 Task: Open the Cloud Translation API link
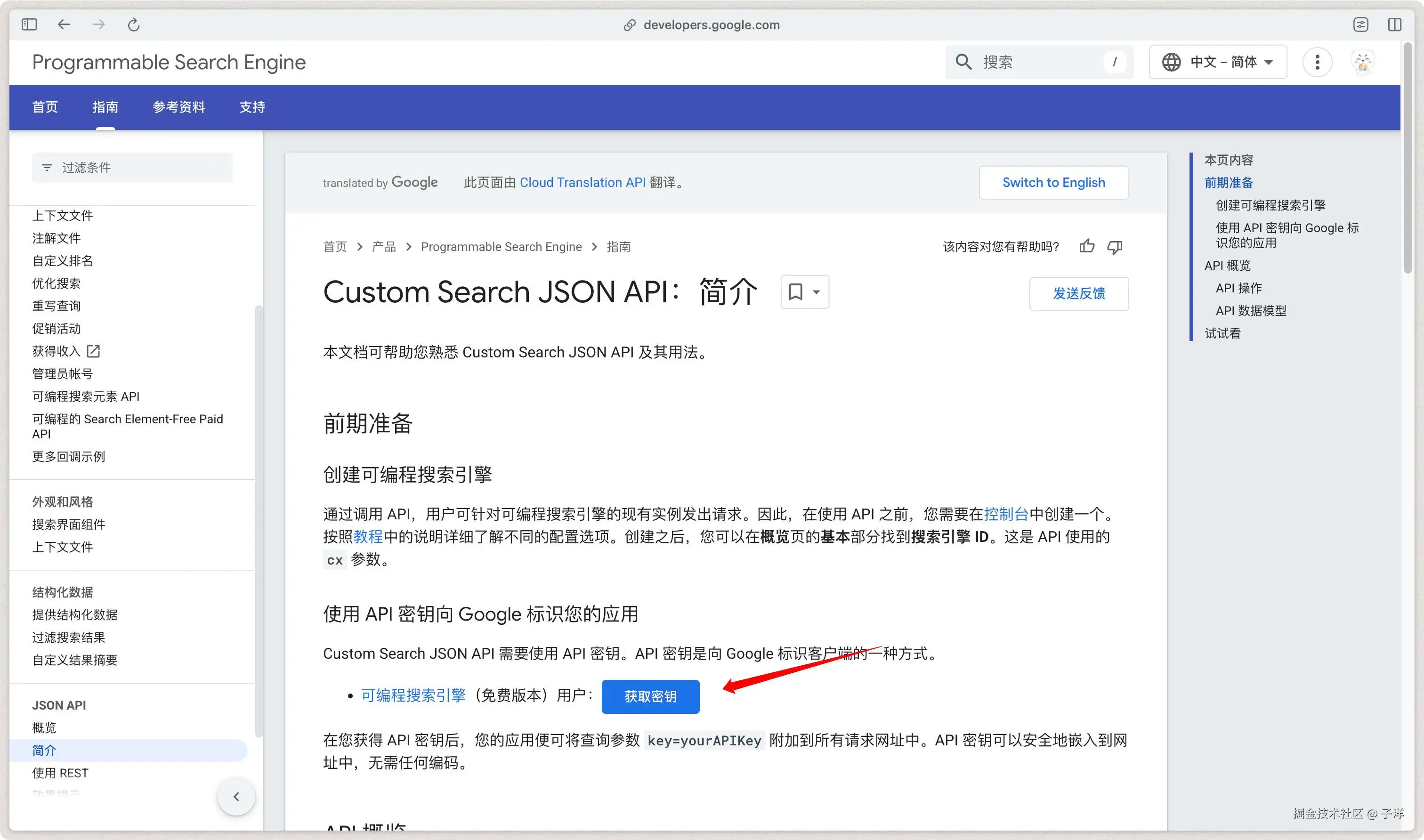[x=583, y=182]
